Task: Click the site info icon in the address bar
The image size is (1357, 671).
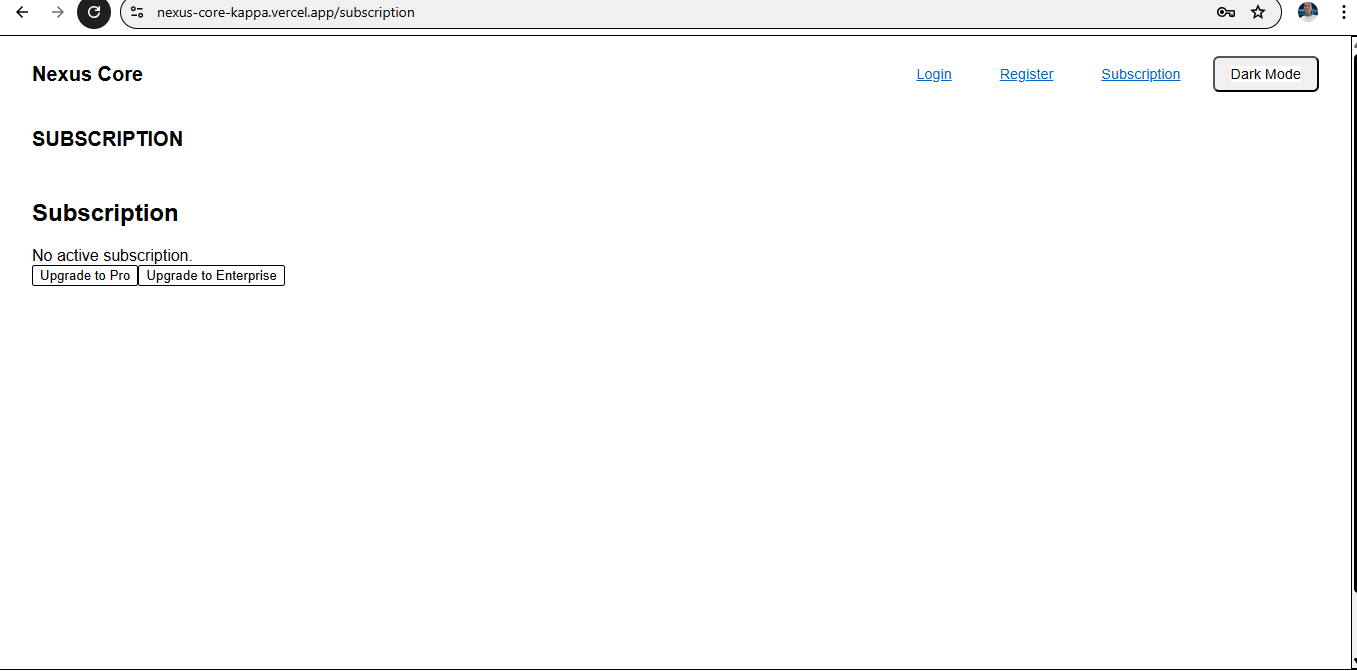Action: [135, 13]
